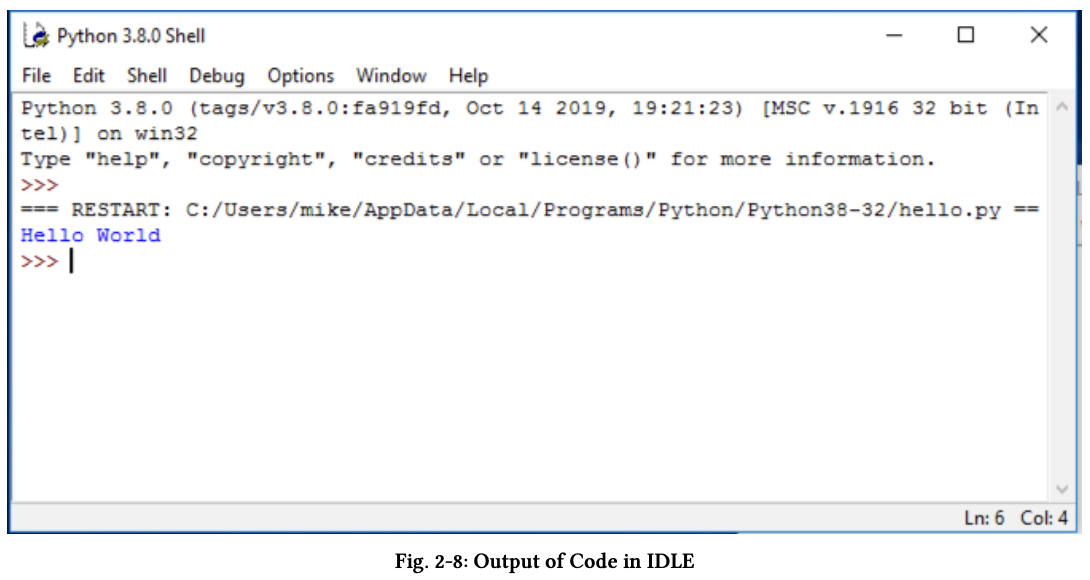This screenshot has height=580, width=1090.
Task: Maximize the Python Shell window
Action: 965,36
